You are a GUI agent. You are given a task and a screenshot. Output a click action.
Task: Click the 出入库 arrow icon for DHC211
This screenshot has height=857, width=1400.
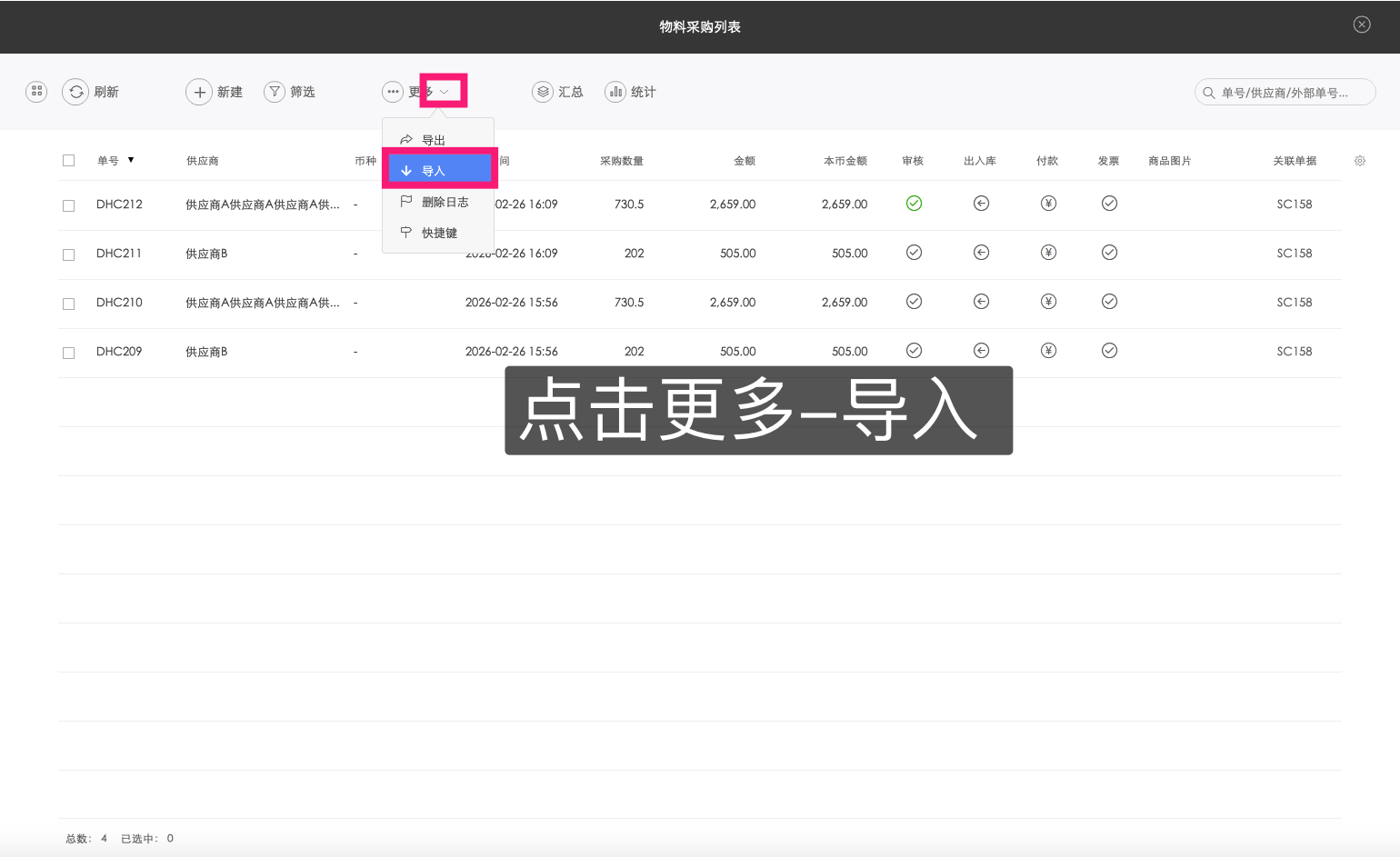[x=981, y=253]
